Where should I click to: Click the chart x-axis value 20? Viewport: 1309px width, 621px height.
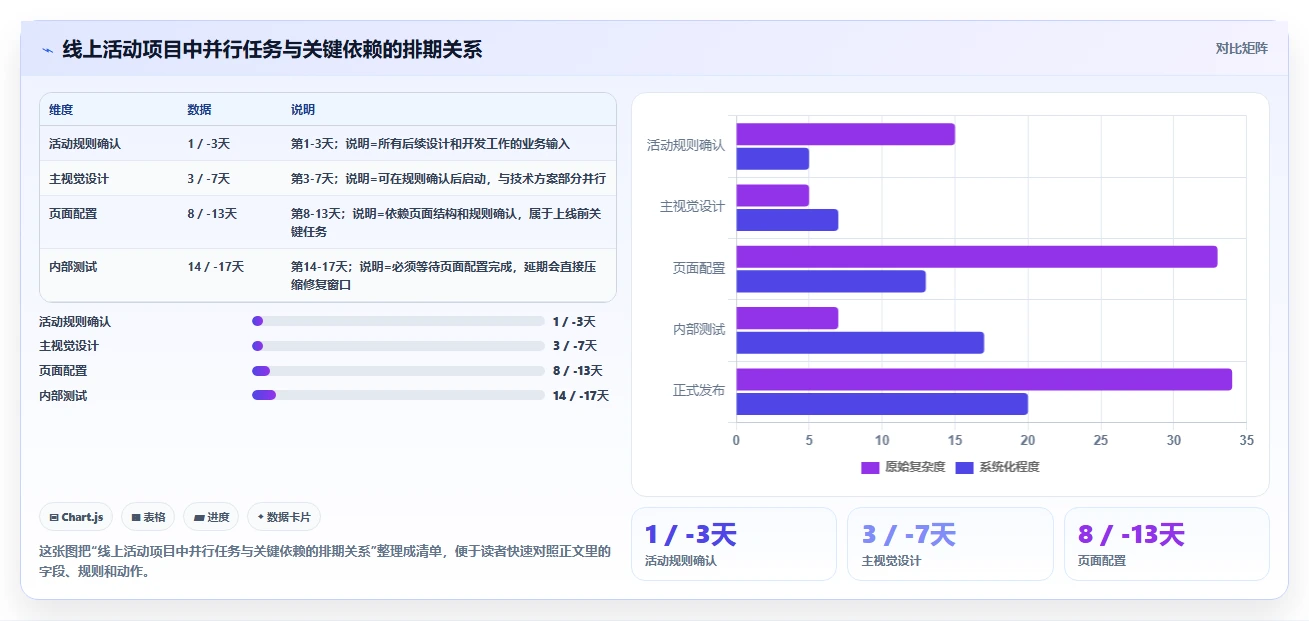click(1028, 440)
